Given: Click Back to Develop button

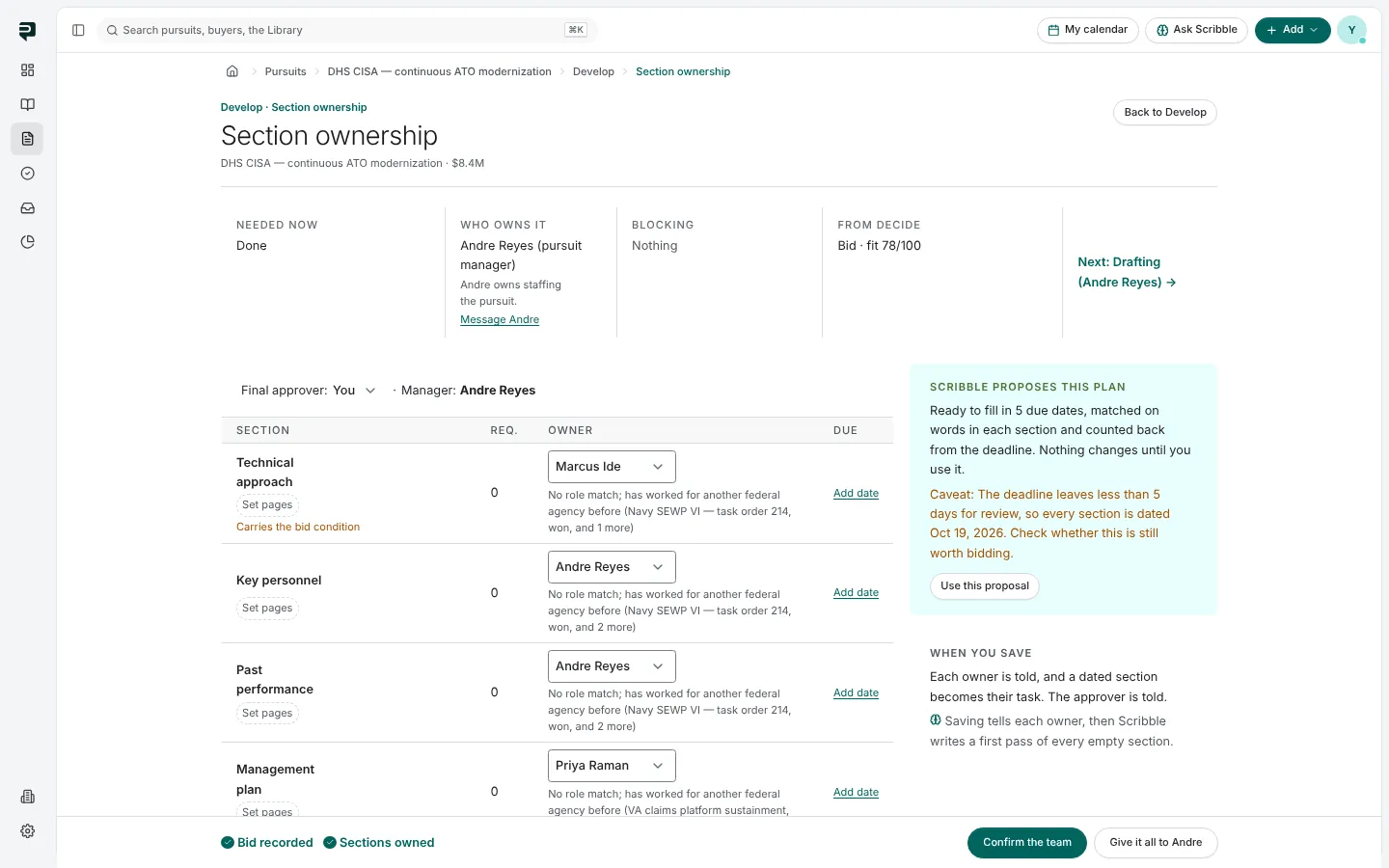Looking at the screenshot, I should [x=1165, y=112].
